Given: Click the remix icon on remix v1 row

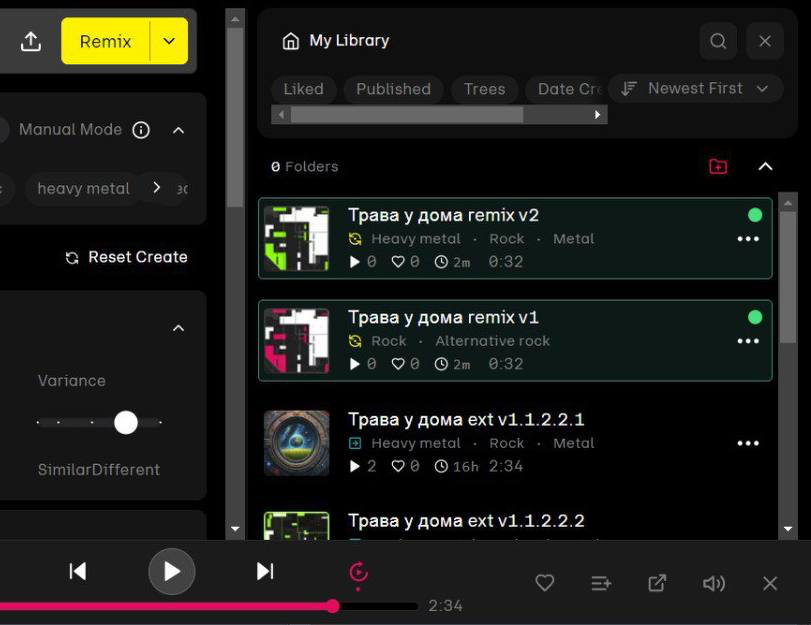Looking at the screenshot, I should 355,341.
